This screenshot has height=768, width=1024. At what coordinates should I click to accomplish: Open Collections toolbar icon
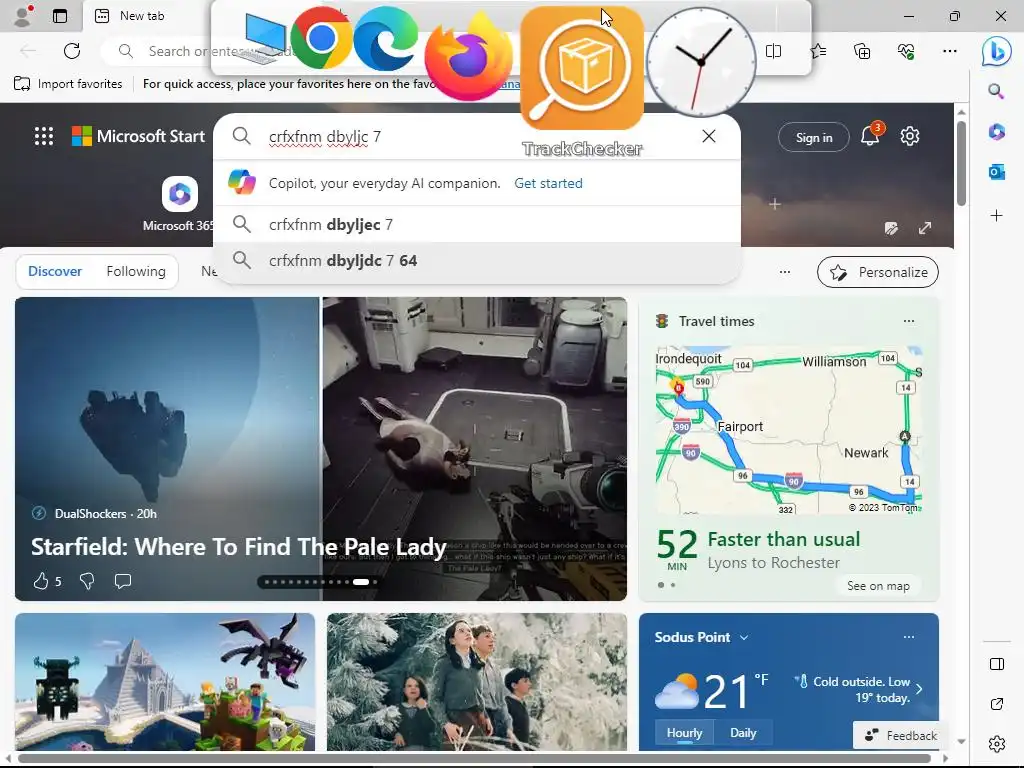[x=862, y=51]
